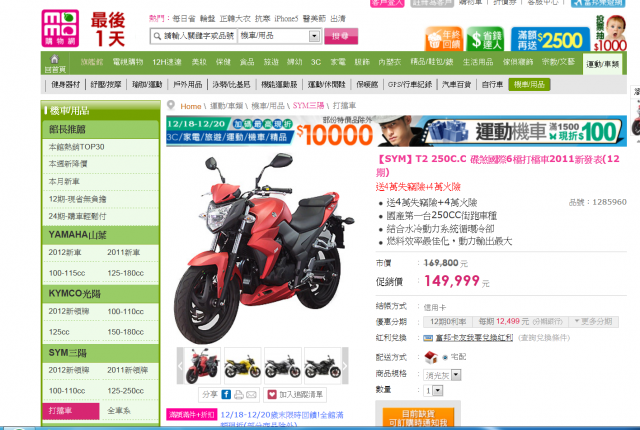Screen dimensions: 640x430
Task: Expand the 更多分期 installment options
Action: [593, 321]
